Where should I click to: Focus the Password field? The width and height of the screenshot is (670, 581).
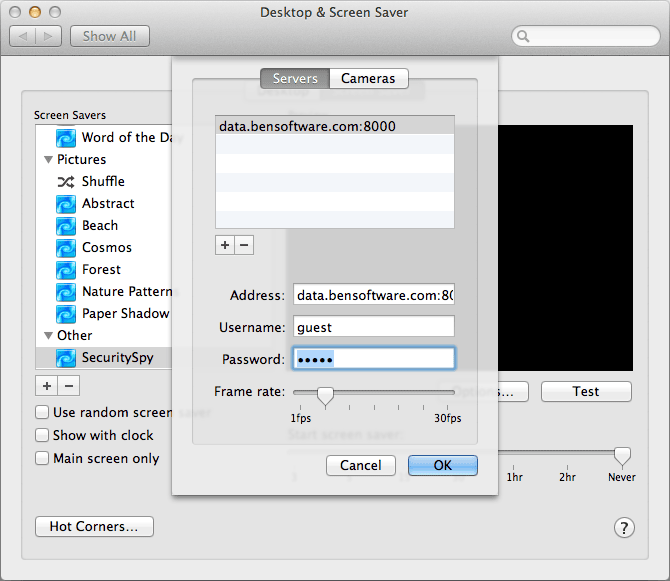pos(373,358)
